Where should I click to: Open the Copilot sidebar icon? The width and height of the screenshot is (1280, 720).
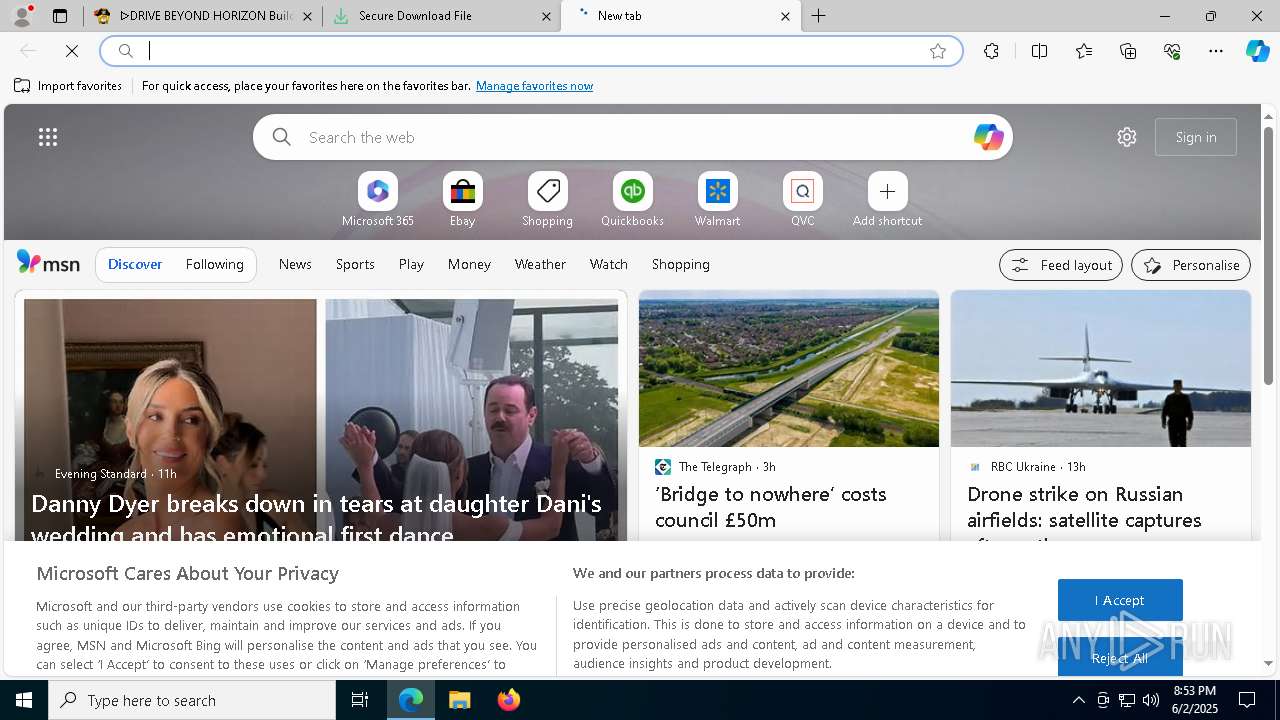pos(1257,51)
